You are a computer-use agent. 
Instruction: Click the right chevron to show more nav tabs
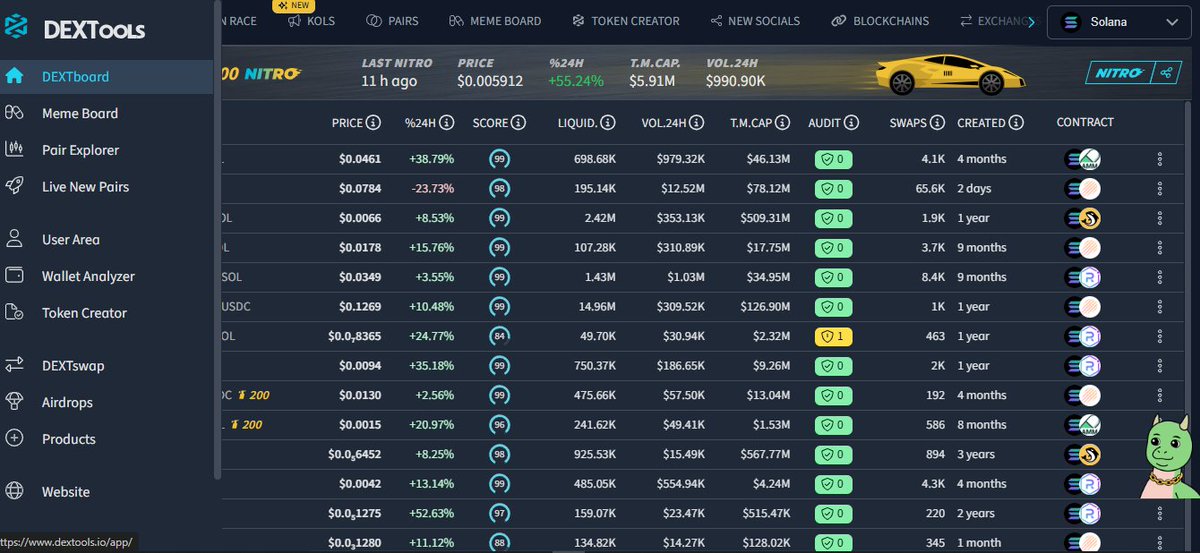[x=1030, y=22]
